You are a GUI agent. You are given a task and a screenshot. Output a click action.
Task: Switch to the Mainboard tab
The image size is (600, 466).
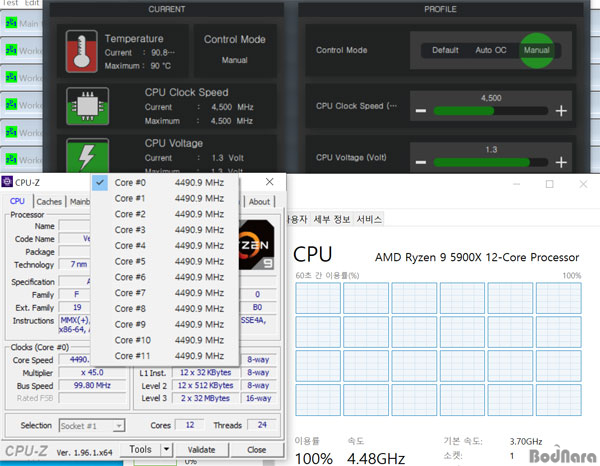click(80, 202)
